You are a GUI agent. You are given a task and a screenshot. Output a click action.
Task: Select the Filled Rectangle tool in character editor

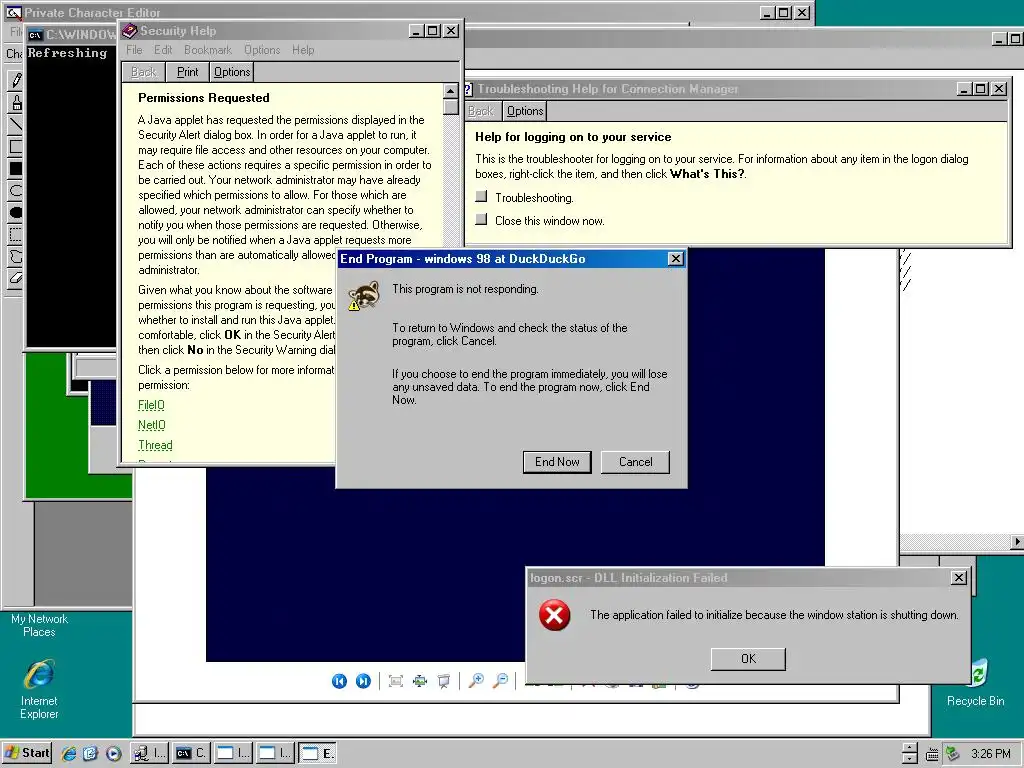16,168
